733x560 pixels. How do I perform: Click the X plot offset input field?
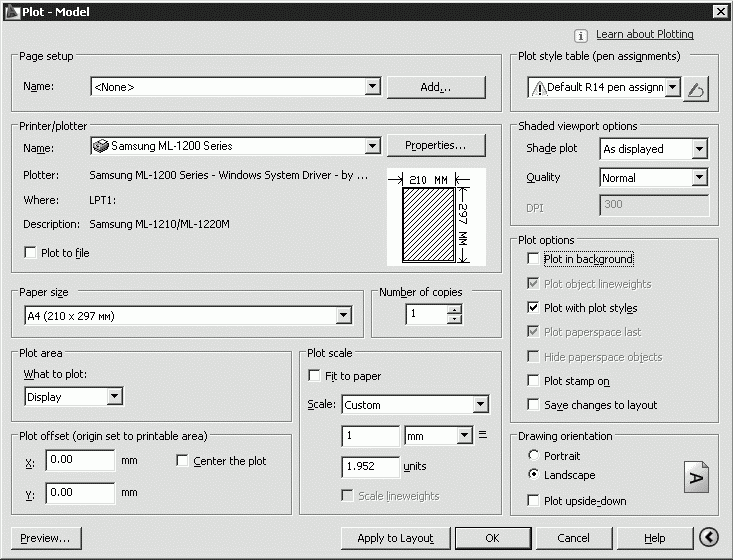click(80, 461)
